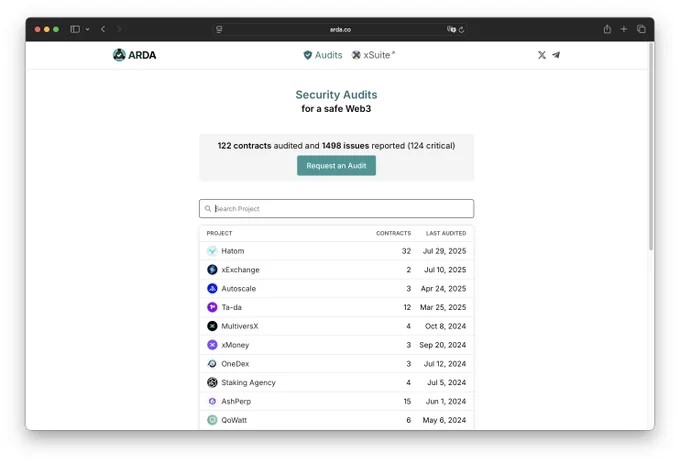Open the Audits nav link
The image size is (680, 464).
click(323, 55)
